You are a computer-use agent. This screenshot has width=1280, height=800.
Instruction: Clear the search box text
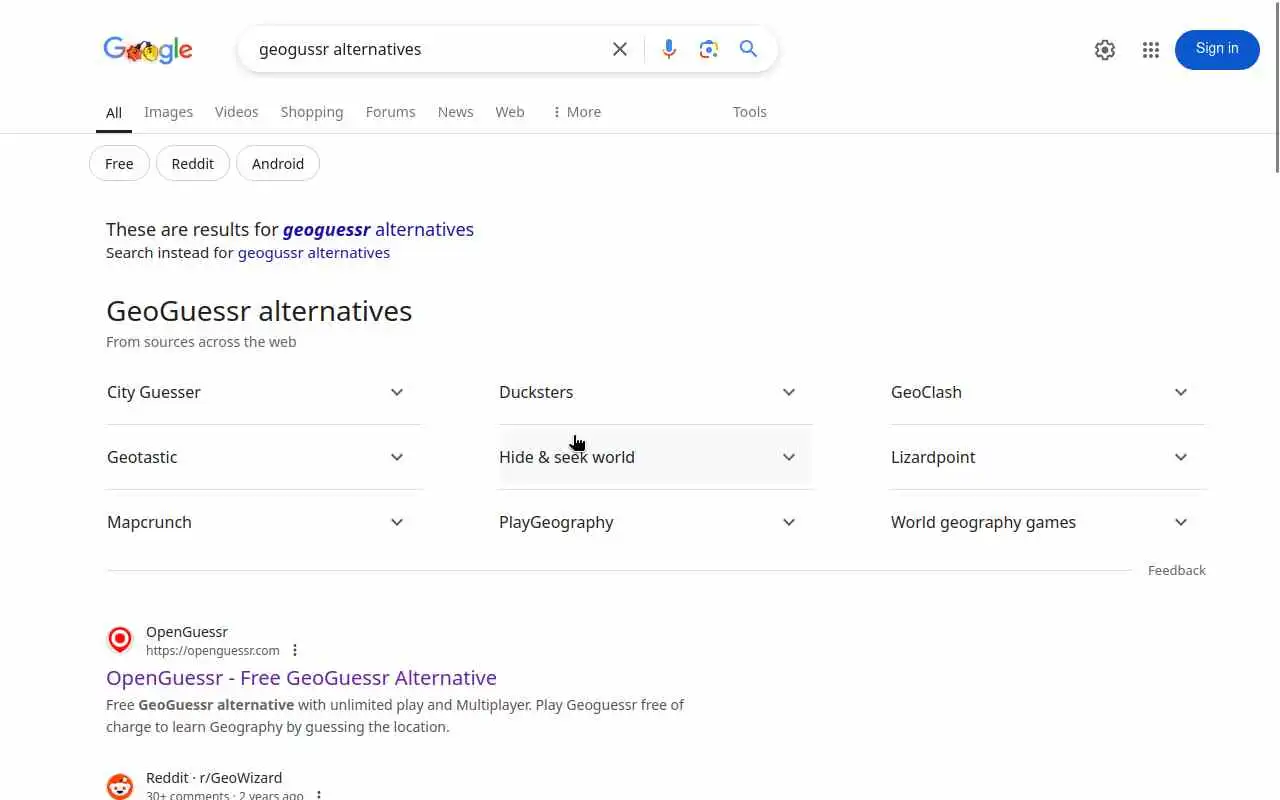620,49
